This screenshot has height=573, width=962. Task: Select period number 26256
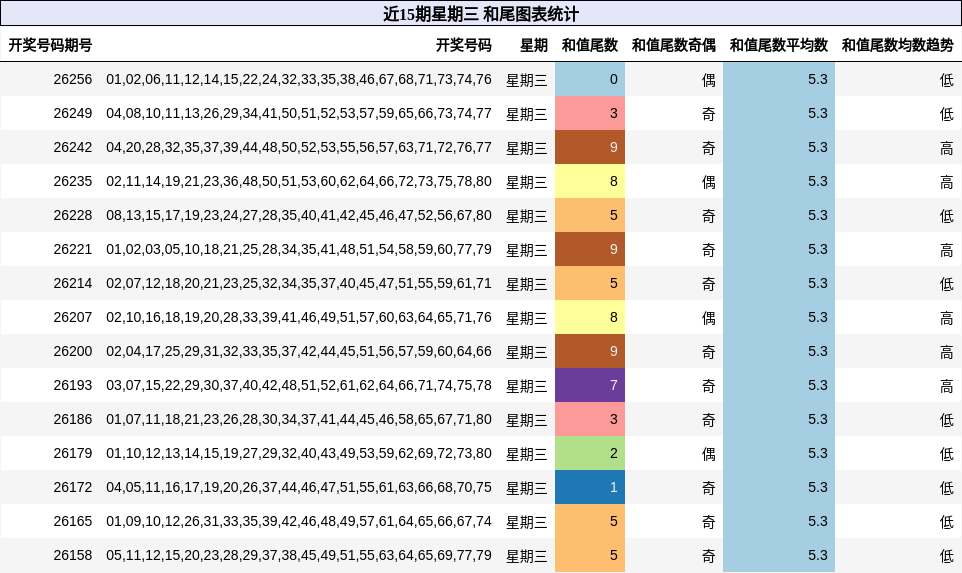[72, 80]
